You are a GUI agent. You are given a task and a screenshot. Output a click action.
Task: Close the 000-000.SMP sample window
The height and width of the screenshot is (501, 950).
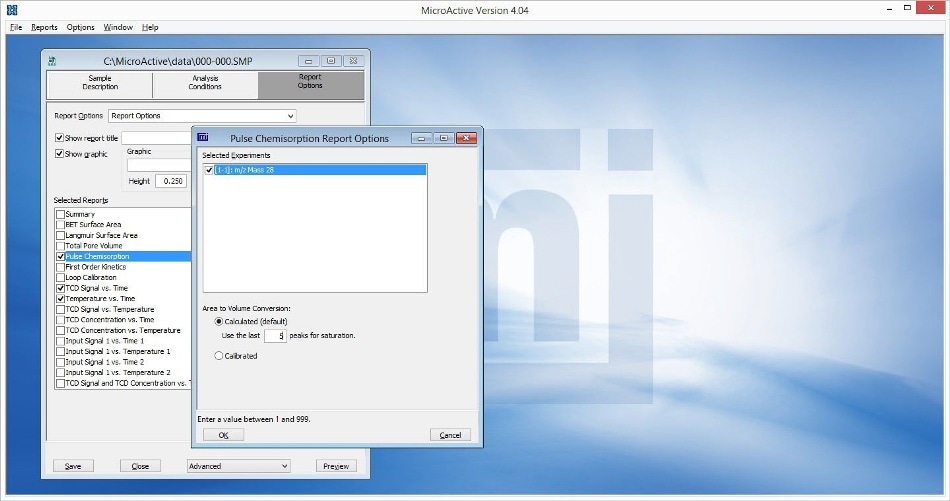coord(353,61)
